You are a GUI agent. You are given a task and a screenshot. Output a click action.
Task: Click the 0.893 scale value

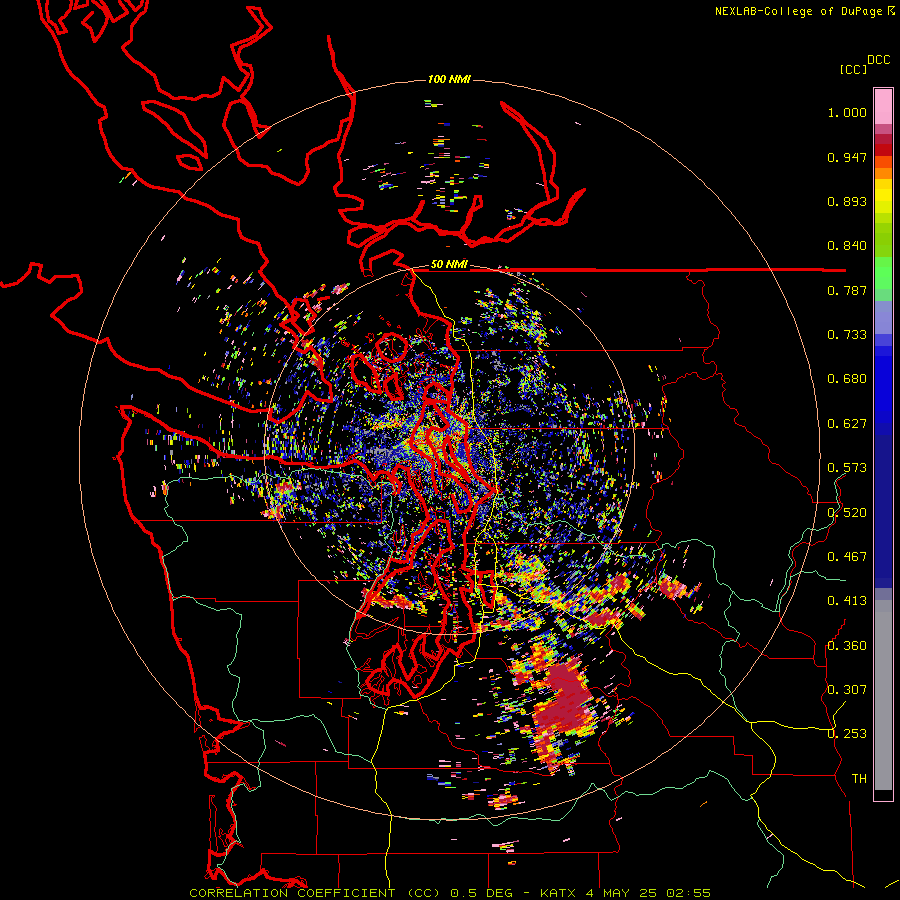pyautogui.click(x=847, y=201)
